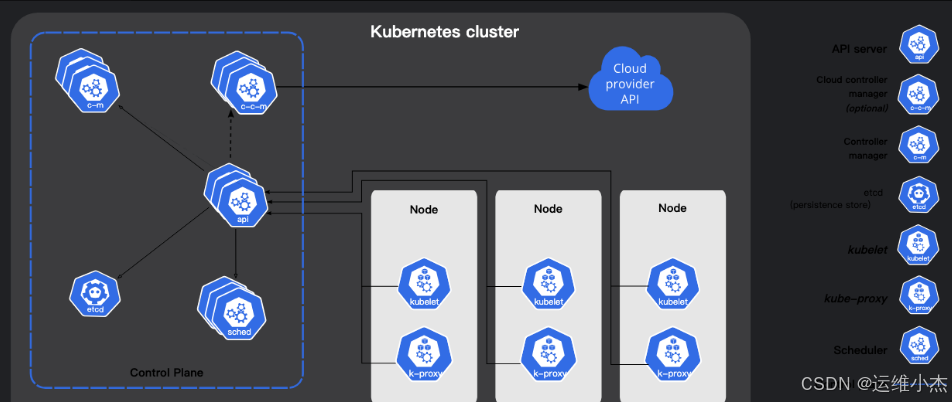Click the 'Scheduler' legend text
The image size is (952, 402).
[860, 350]
